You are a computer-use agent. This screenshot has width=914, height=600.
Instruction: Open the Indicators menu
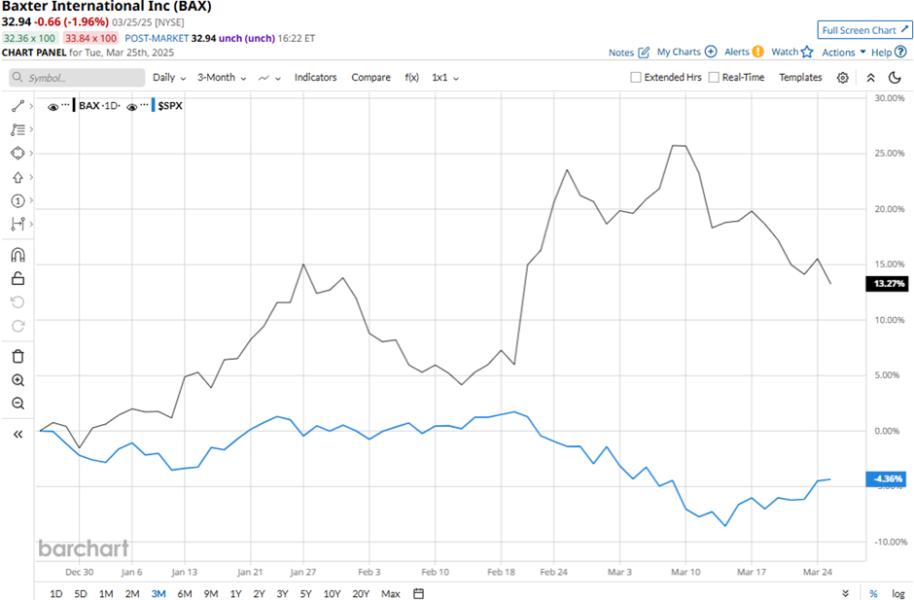click(x=315, y=78)
